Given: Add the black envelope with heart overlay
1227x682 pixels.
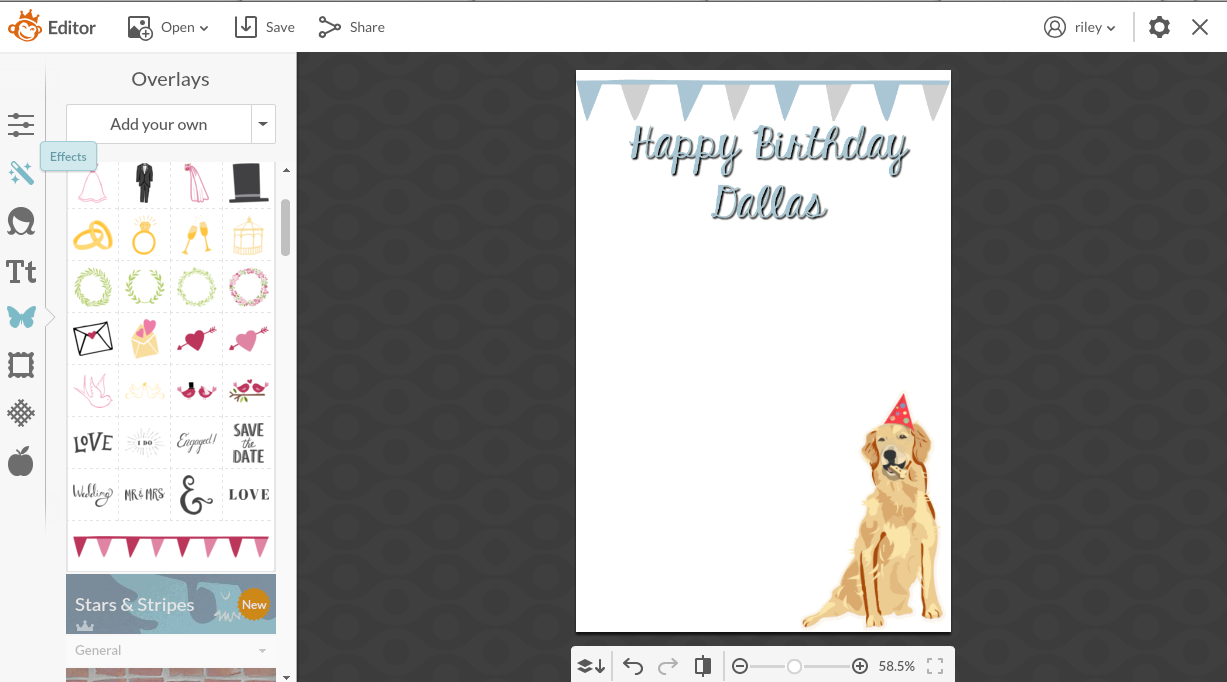Looking at the screenshot, I should pyautogui.click(x=92, y=339).
